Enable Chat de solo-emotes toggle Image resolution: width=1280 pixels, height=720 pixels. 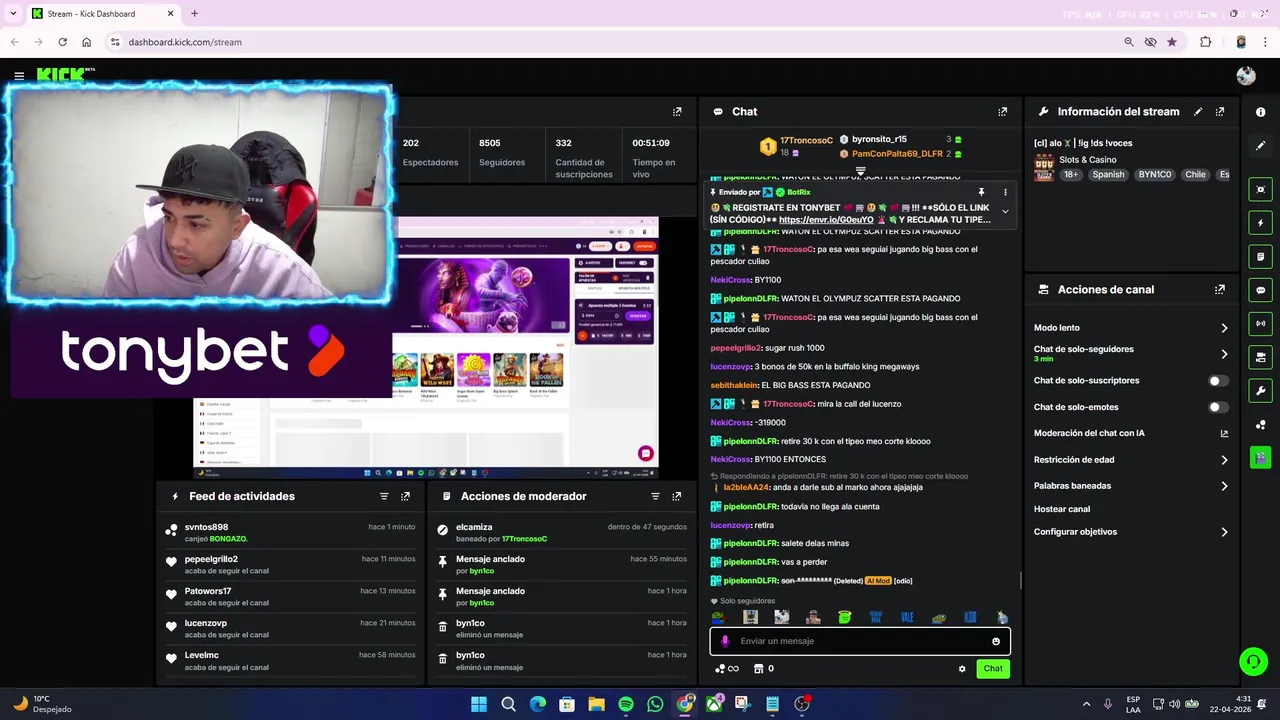pyautogui.click(x=1217, y=407)
